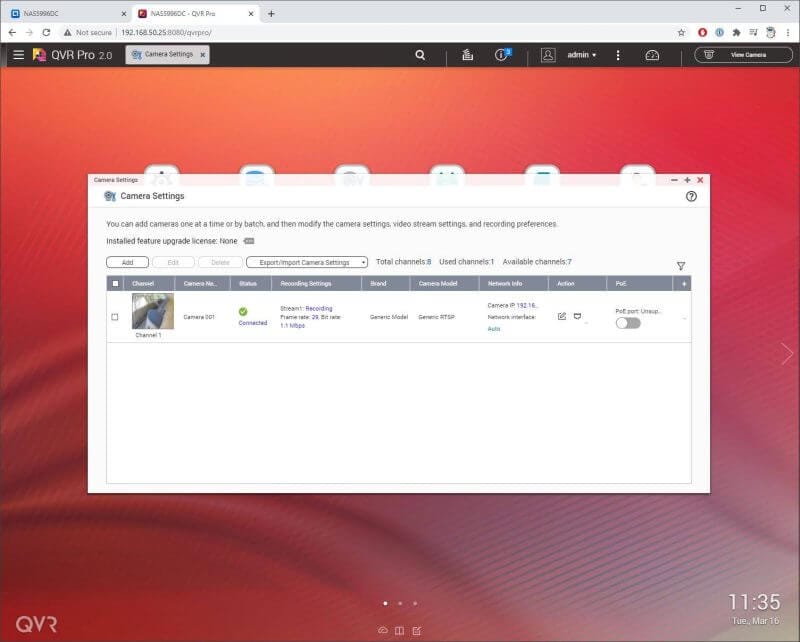Click the license tag icon beside None

pyautogui.click(x=249, y=241)
